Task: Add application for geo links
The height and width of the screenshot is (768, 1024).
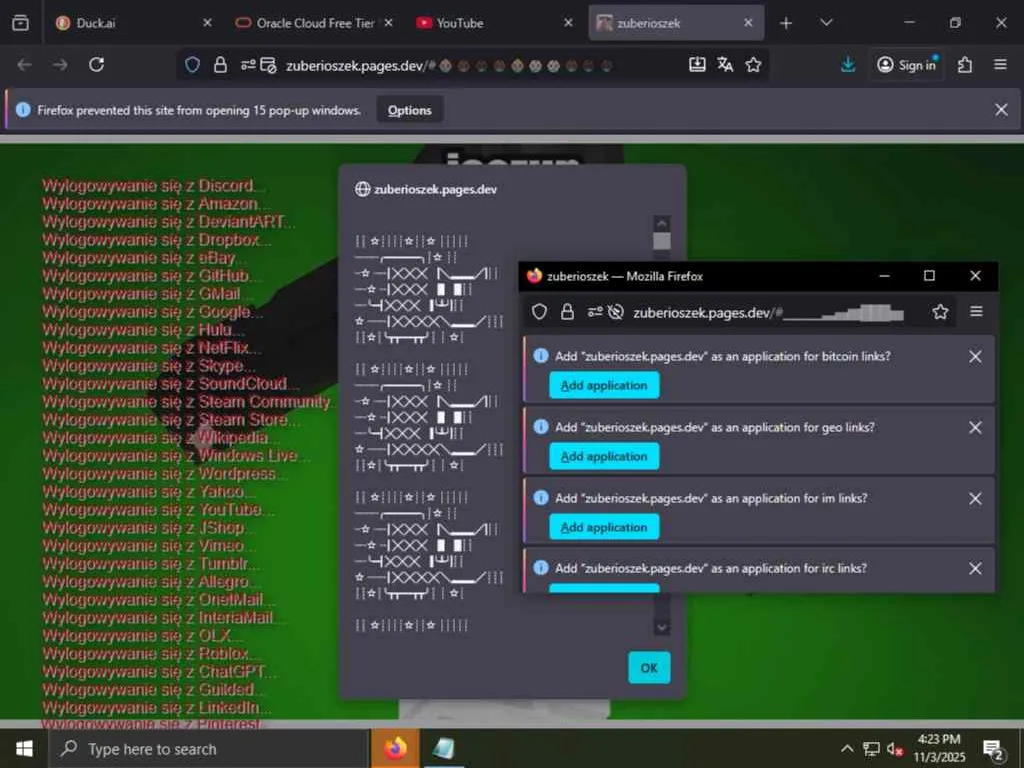Action: click(x=604, y=456)
